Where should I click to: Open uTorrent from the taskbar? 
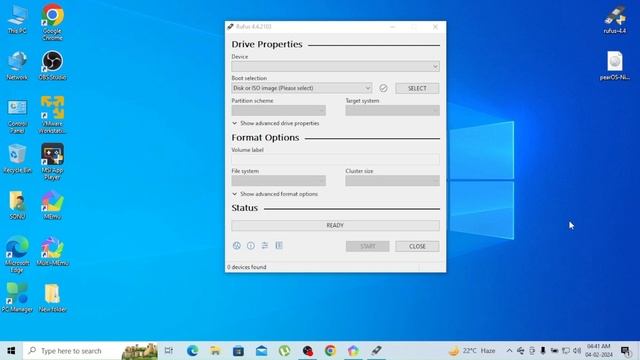(x=284, y=351)
